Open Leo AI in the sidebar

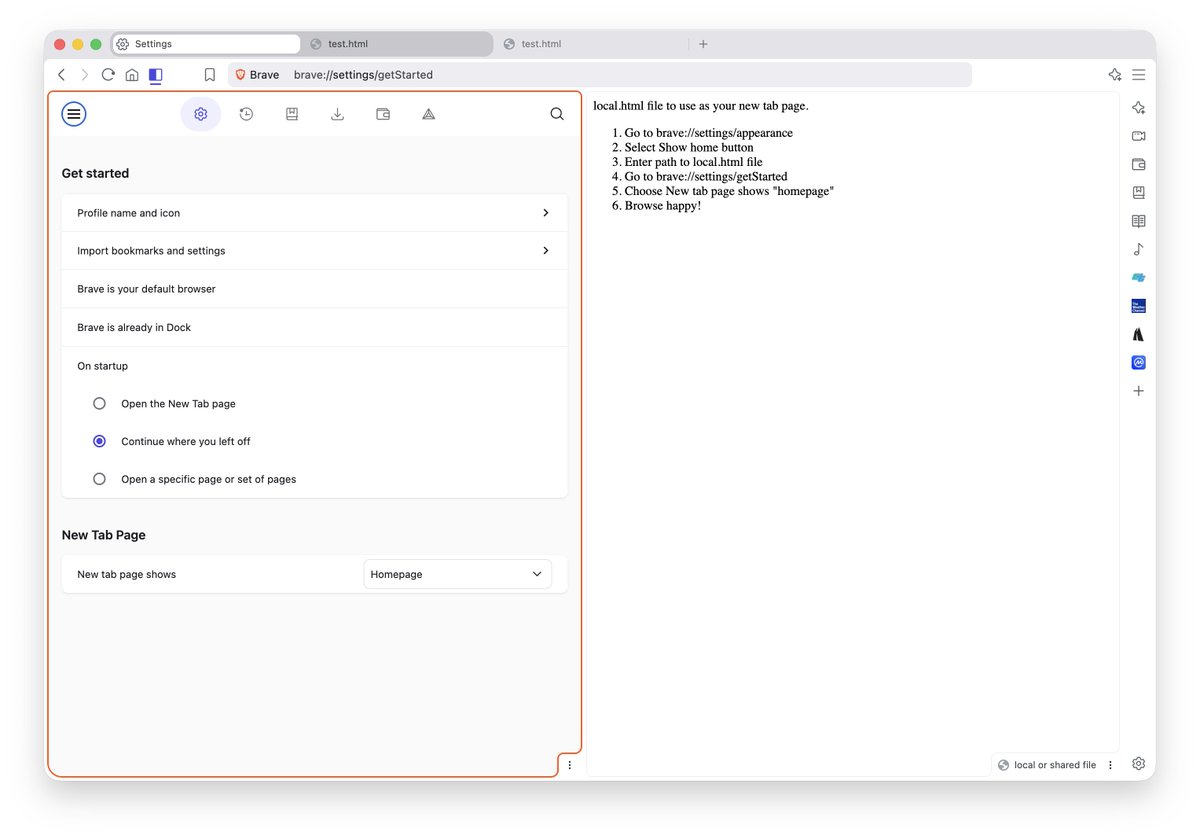(x=1138, y=108)
